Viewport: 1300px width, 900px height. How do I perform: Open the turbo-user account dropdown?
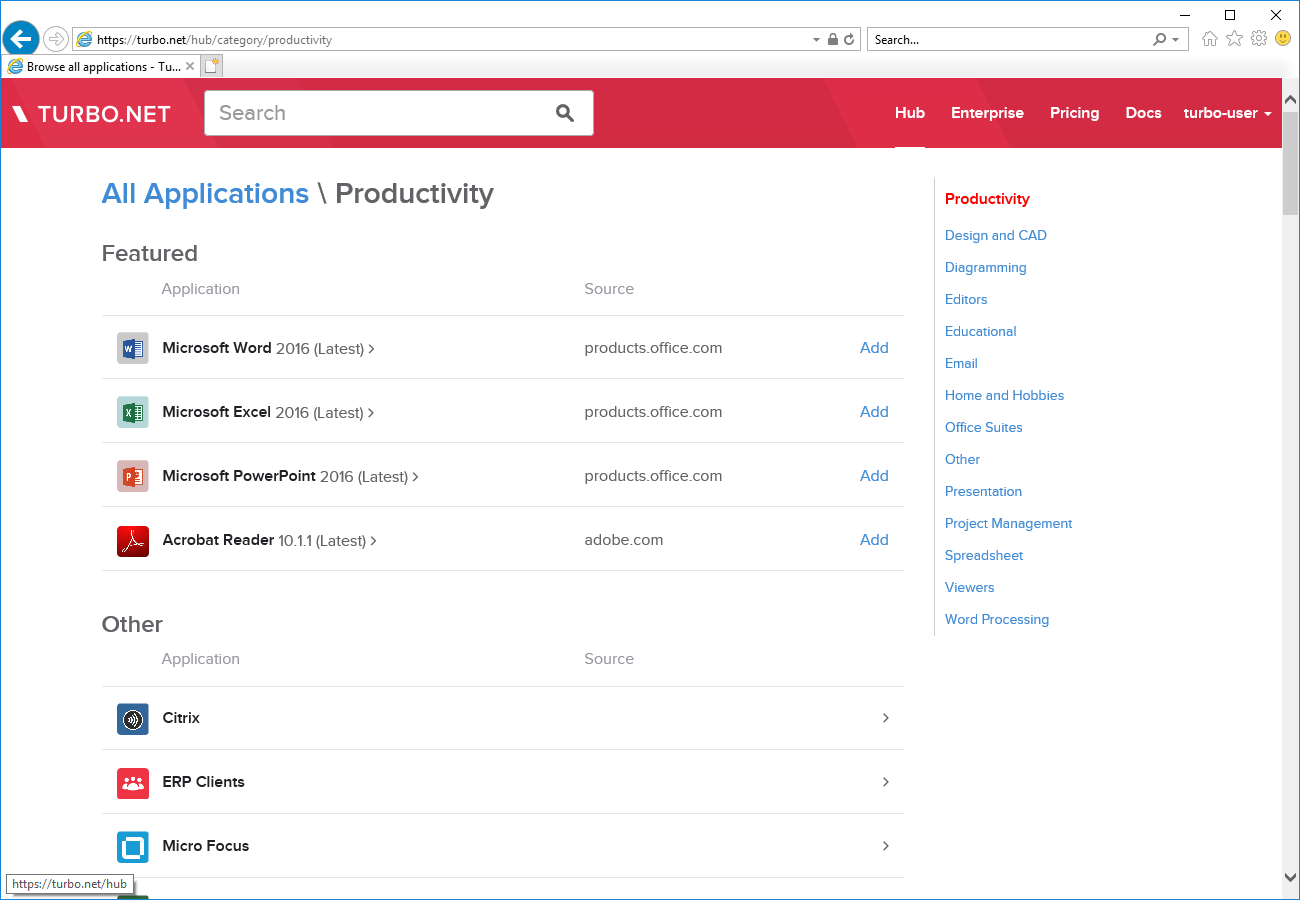tap(1227, 113)
